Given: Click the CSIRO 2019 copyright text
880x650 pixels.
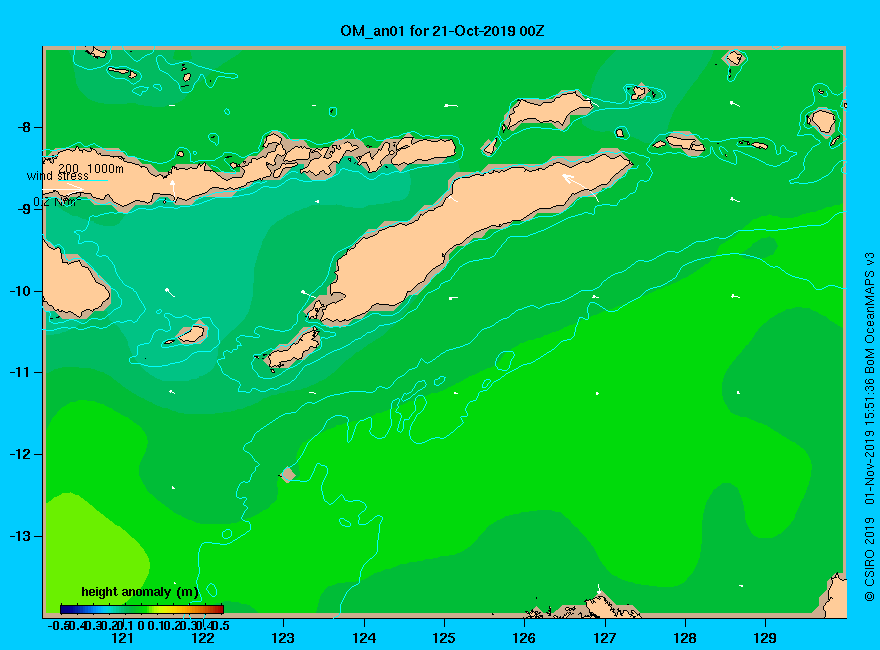Looking at the screenshot, I should (869, 560).
